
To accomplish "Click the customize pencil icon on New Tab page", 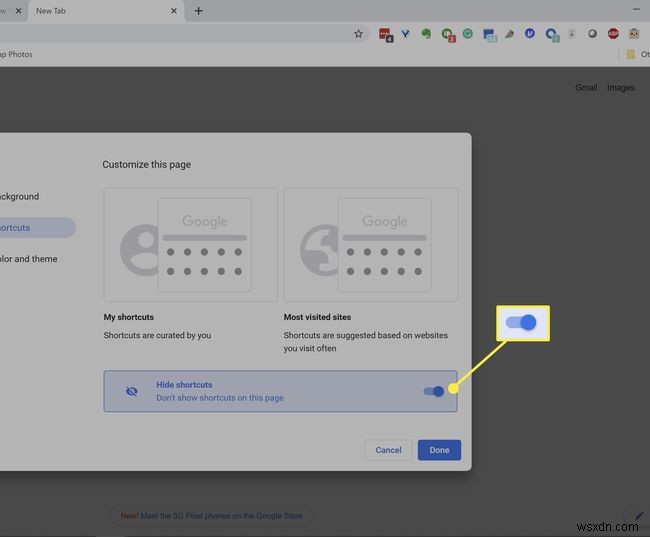I will [x=639, y=515].
